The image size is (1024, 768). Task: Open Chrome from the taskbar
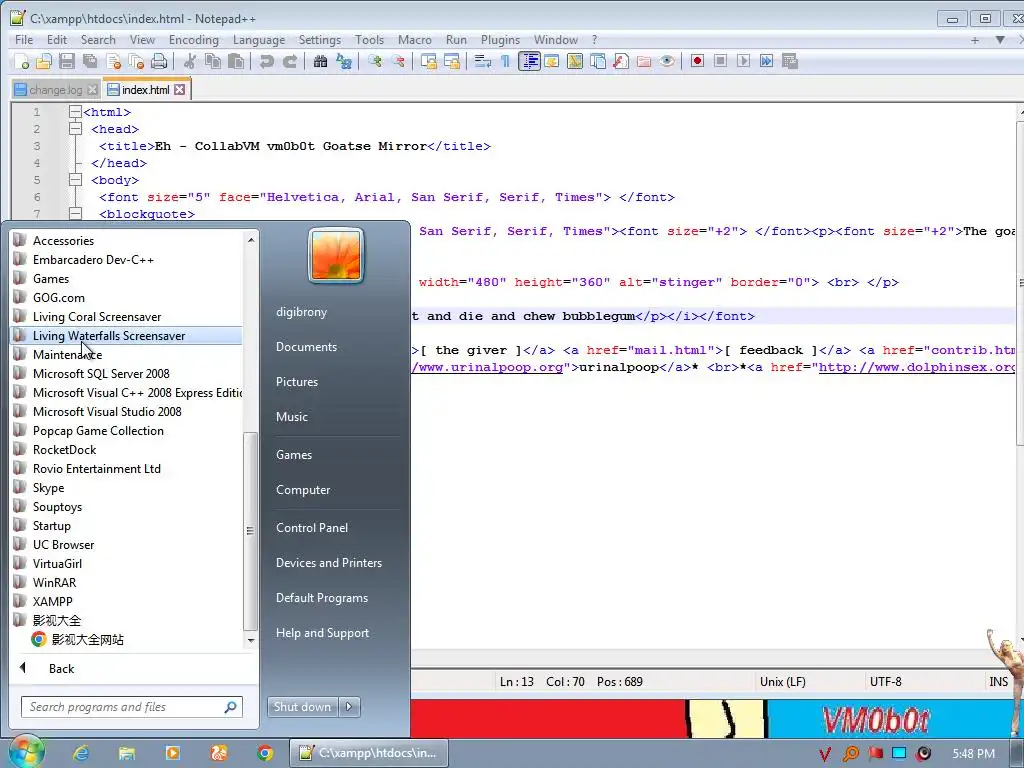click(x=264, y=753)
